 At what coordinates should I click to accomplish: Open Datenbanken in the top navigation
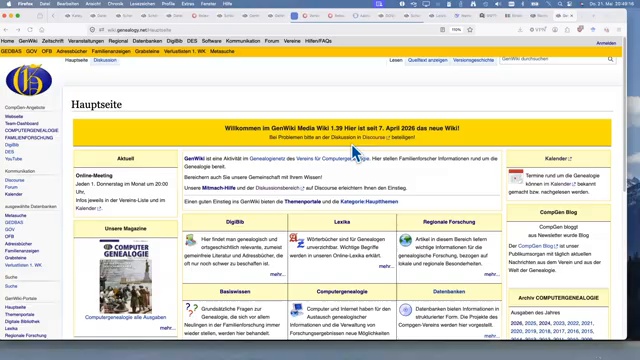147,41
